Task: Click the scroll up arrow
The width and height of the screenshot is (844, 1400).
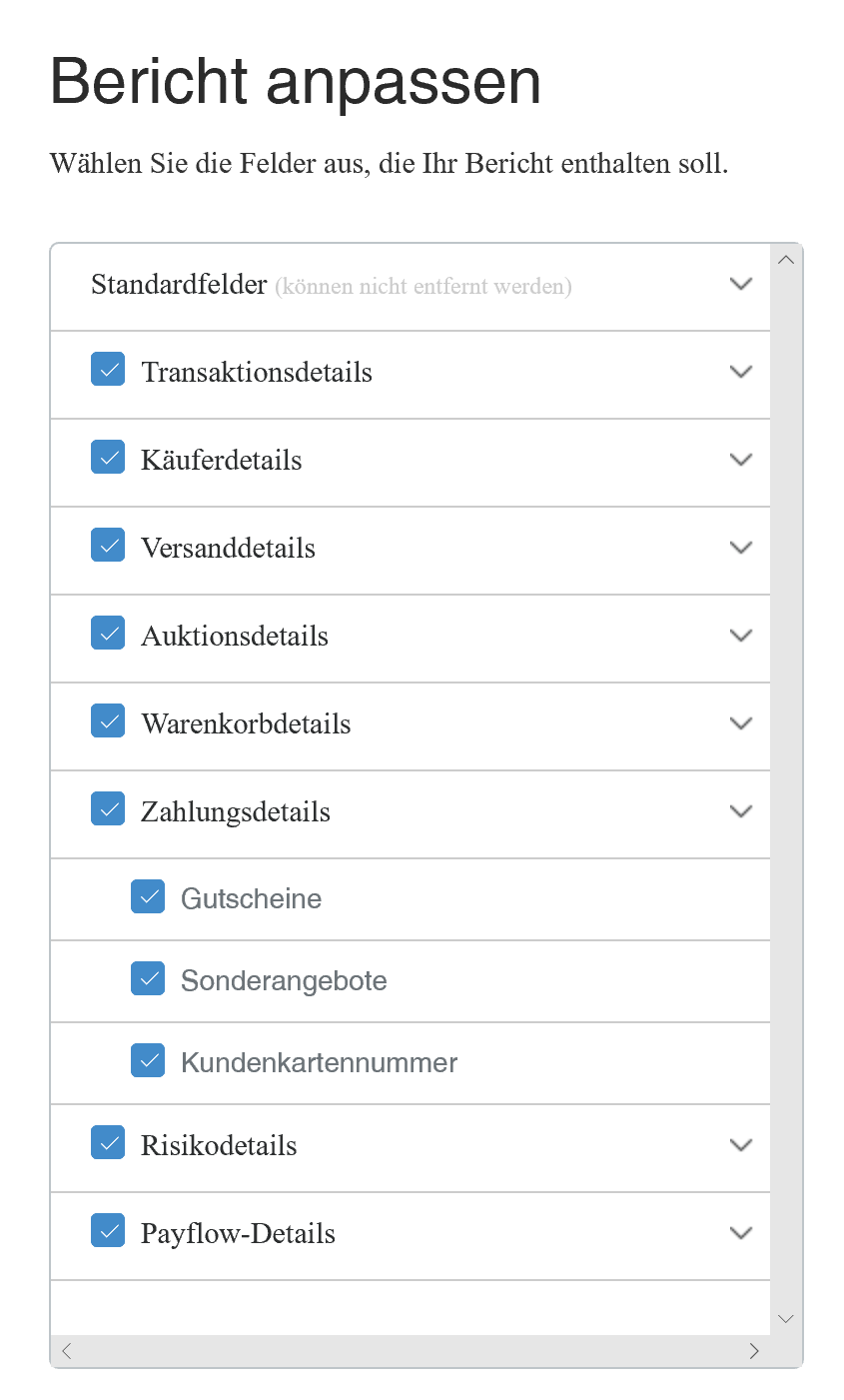Action: [786, 260]
